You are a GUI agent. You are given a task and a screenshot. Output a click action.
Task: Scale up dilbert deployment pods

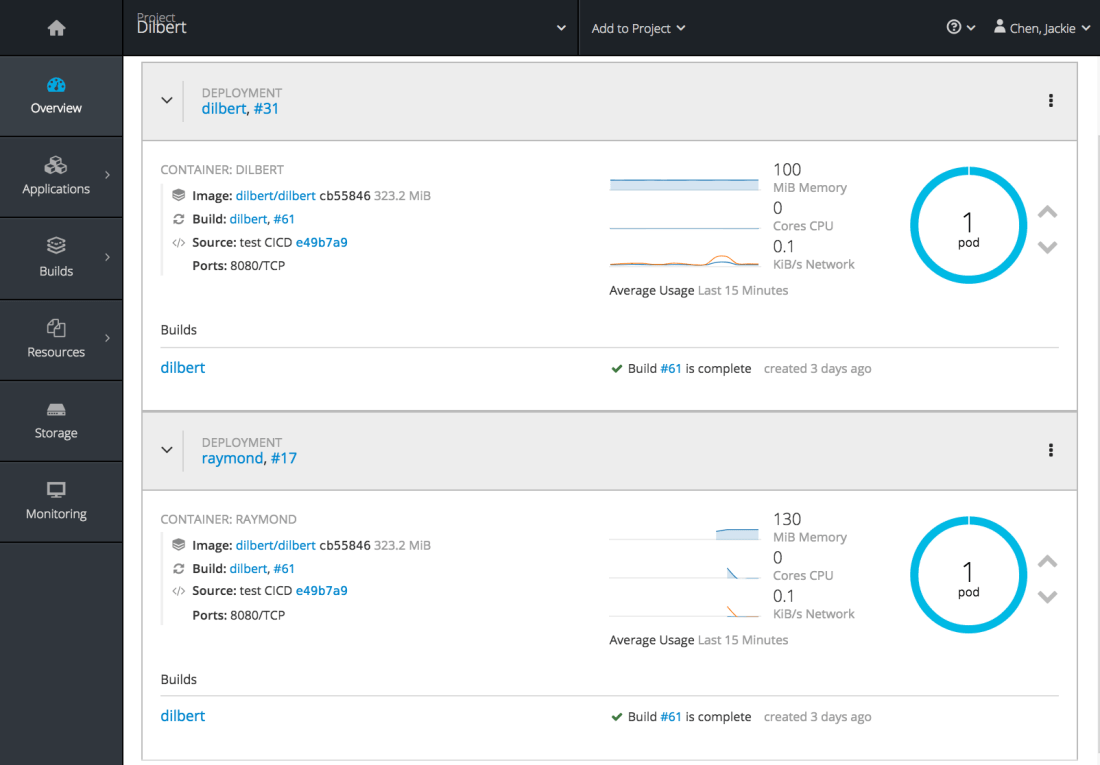click(x=1047, y=212)
